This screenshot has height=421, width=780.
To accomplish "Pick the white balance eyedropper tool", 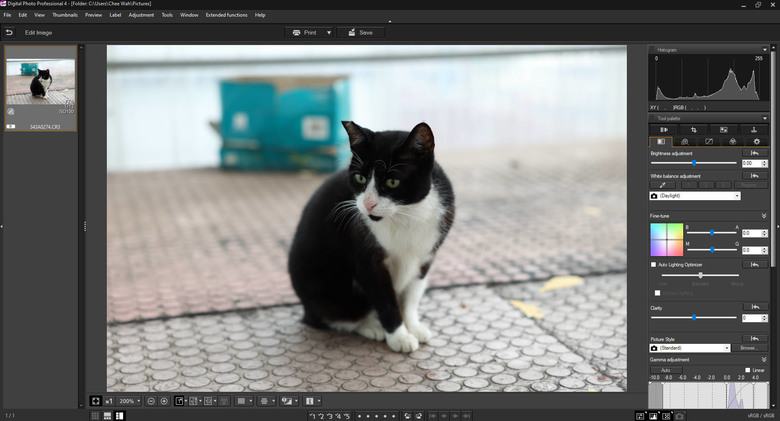I will point(663,185).
